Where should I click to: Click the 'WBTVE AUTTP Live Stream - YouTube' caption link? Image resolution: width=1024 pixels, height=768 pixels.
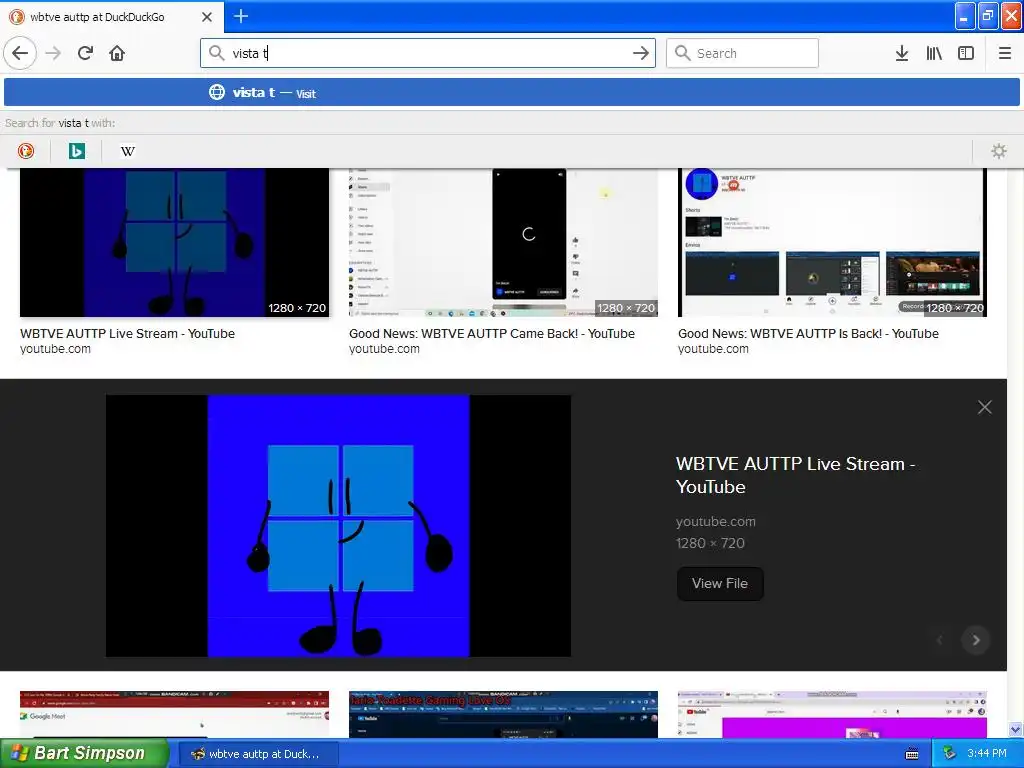click(x=127, y=334)
